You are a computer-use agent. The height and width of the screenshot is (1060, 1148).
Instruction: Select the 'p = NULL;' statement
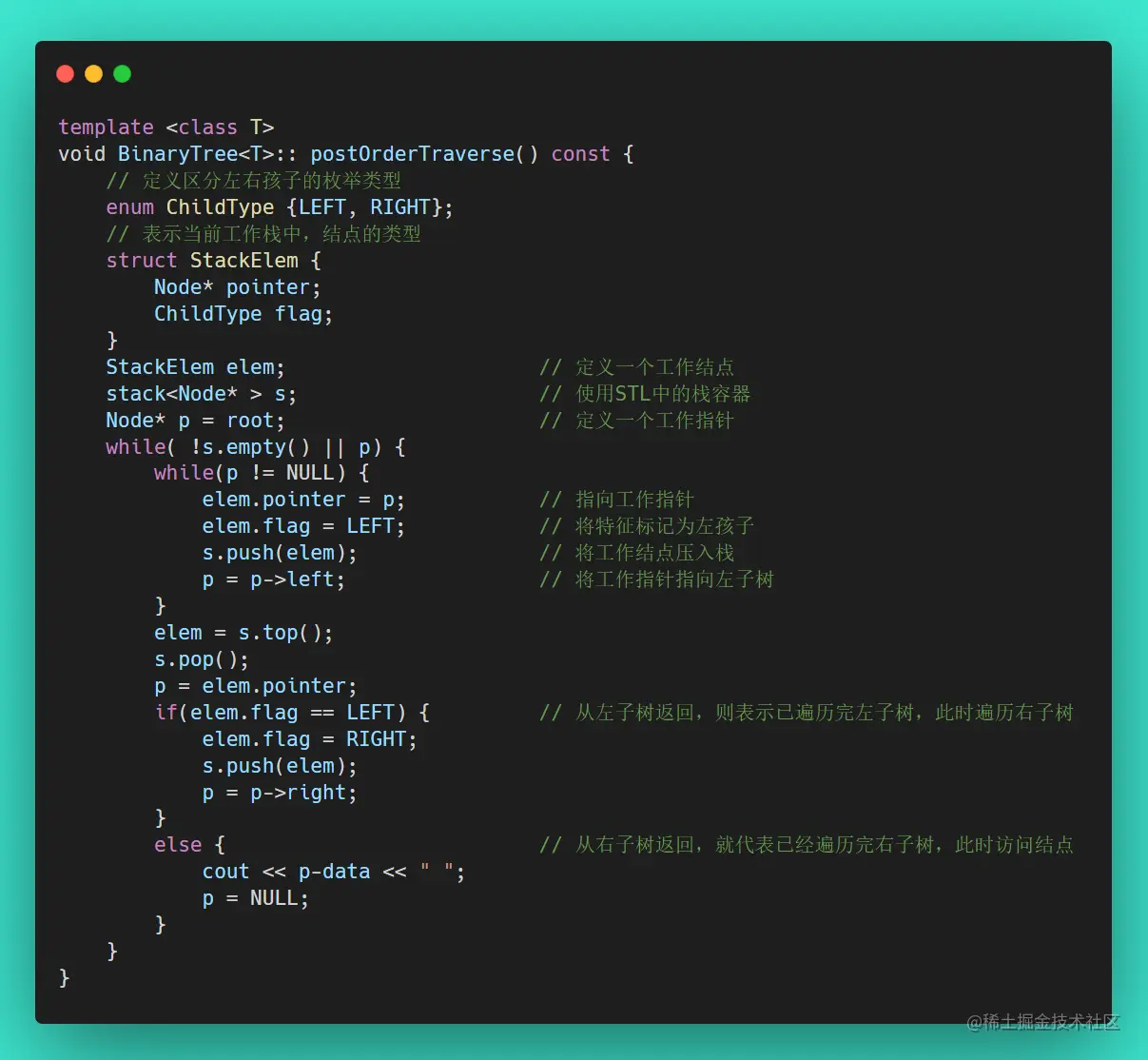point(256,898)
